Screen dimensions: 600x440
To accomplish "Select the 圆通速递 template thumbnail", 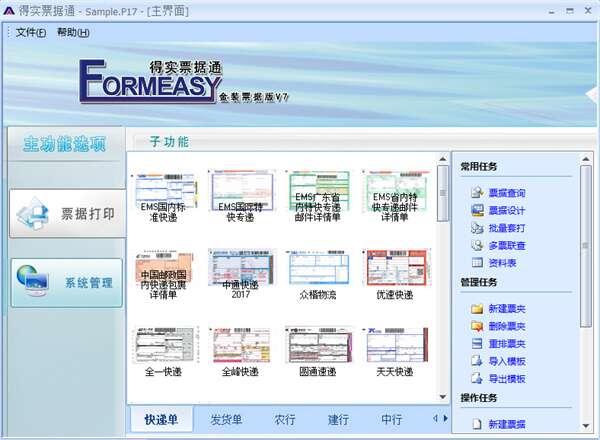I will tap(317, 349).
